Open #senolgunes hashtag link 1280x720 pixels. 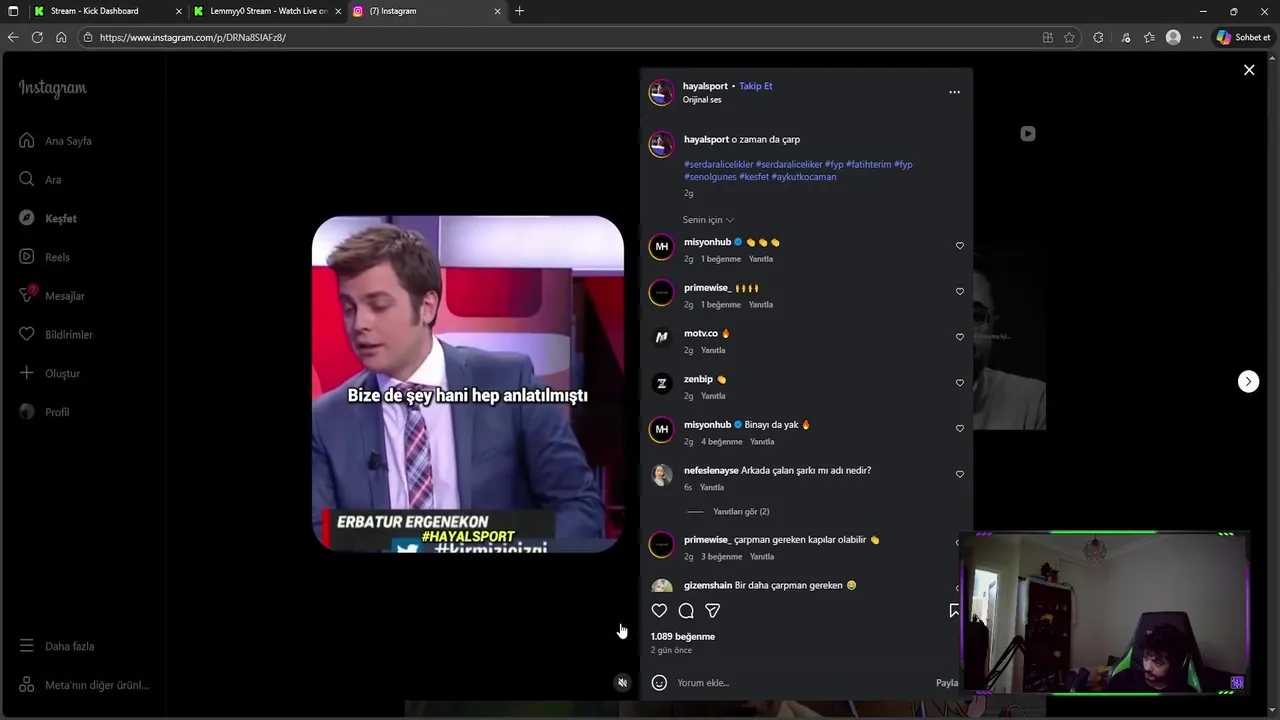[x=710, y=177]
